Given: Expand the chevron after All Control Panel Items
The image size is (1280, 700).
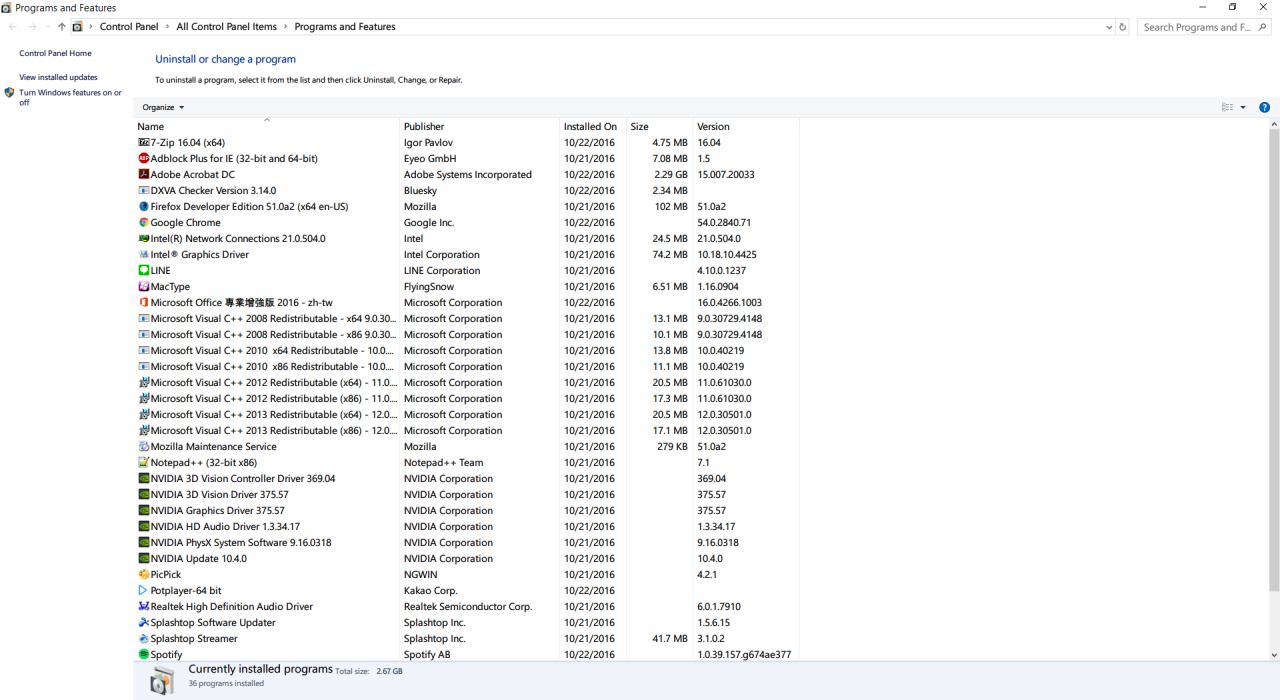Looking at the screenshot, I should 285,27.
